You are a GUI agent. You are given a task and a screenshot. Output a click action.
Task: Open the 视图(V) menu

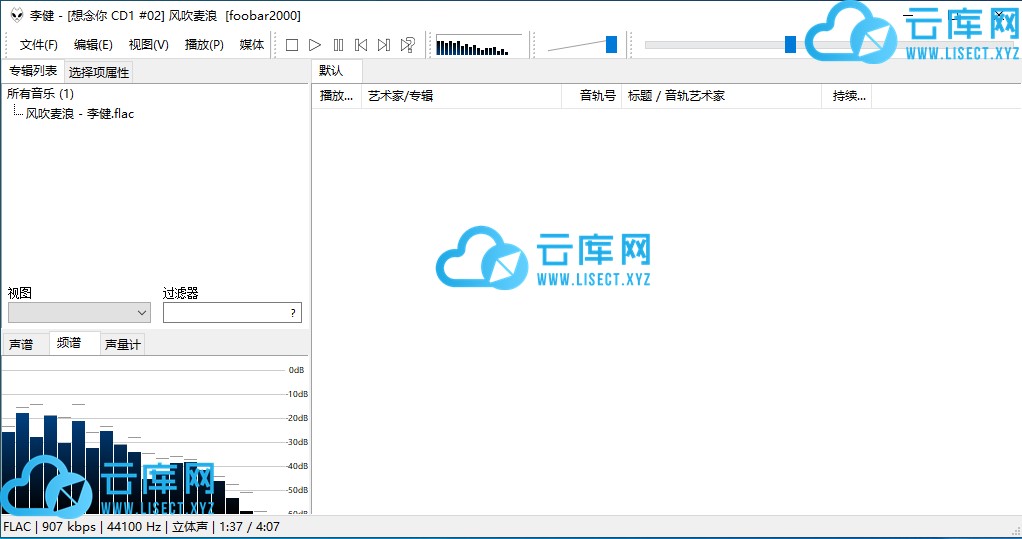[x=149, y=44]
